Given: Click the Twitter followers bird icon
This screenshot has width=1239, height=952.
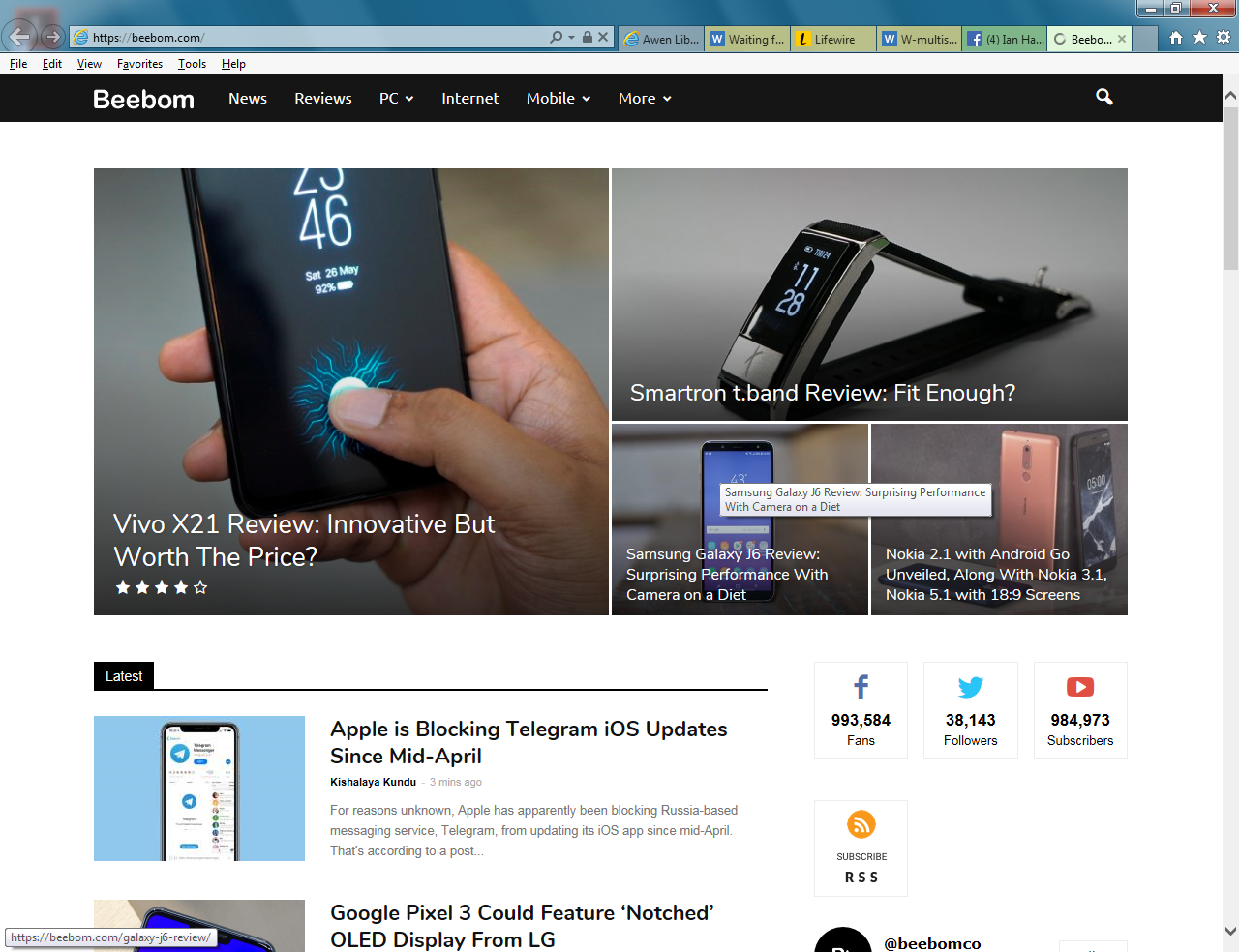Looking at the screenshot, I should click(970, 688).
